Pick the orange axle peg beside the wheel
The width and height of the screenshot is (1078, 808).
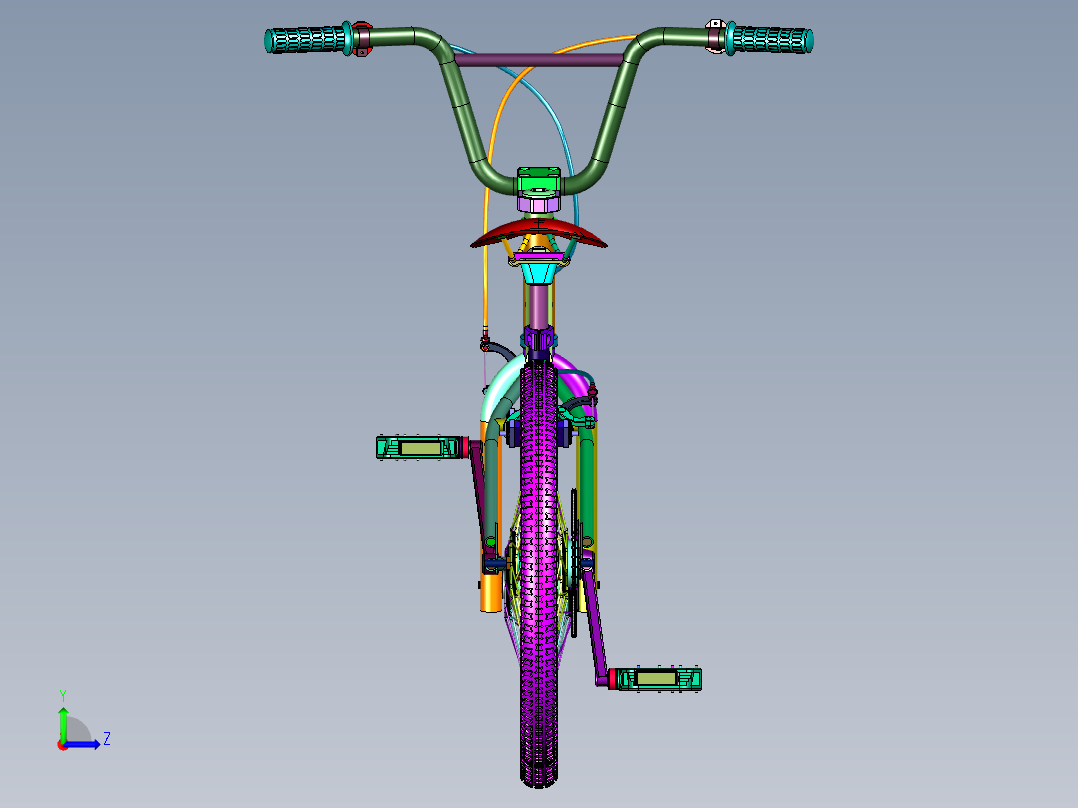click(x=490, y=591)
